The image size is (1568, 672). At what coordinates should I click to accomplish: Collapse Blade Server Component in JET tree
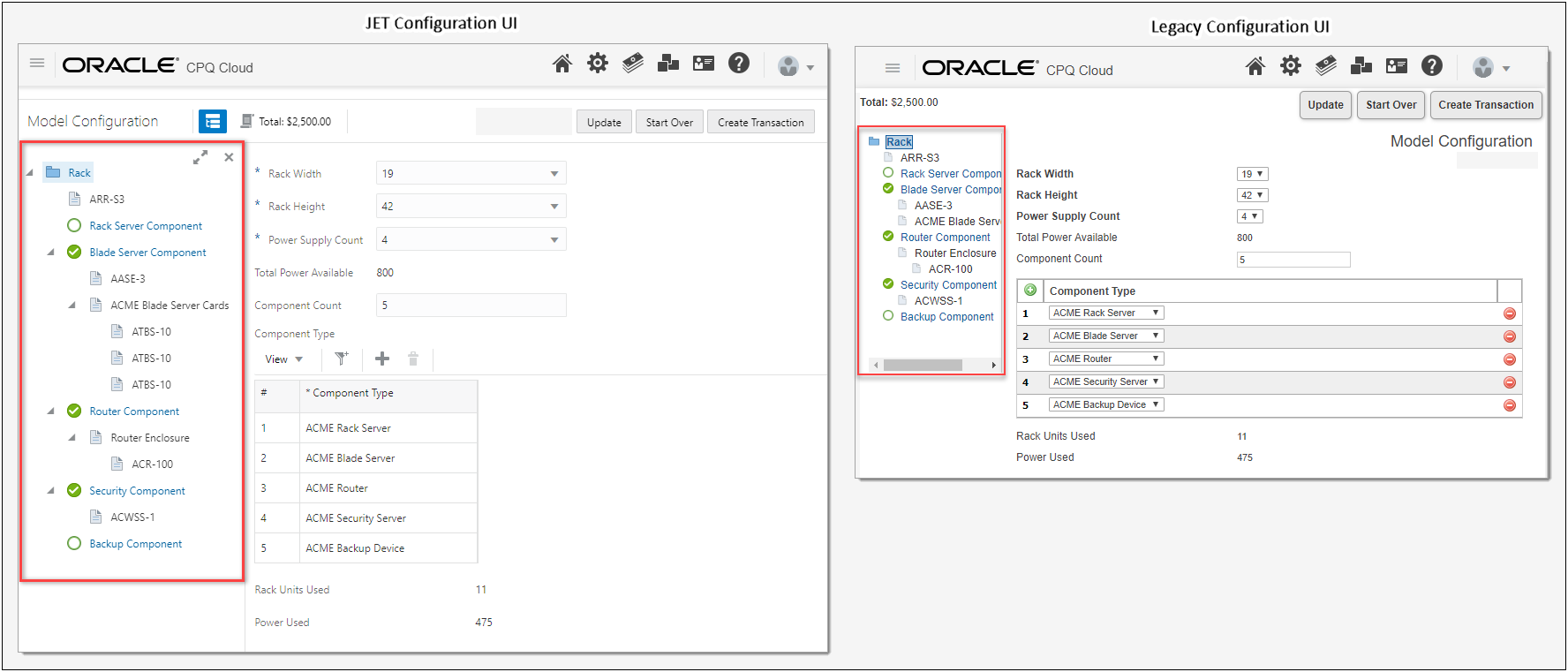point(50,253)
